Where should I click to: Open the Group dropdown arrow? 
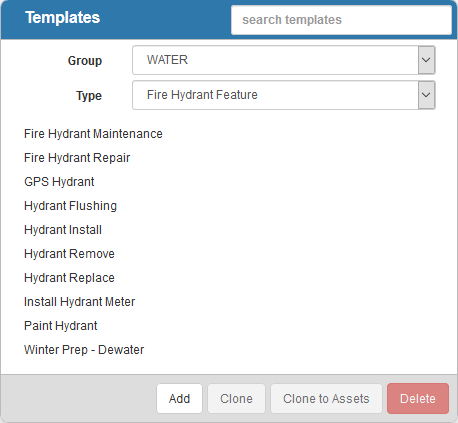coord(426,60)
